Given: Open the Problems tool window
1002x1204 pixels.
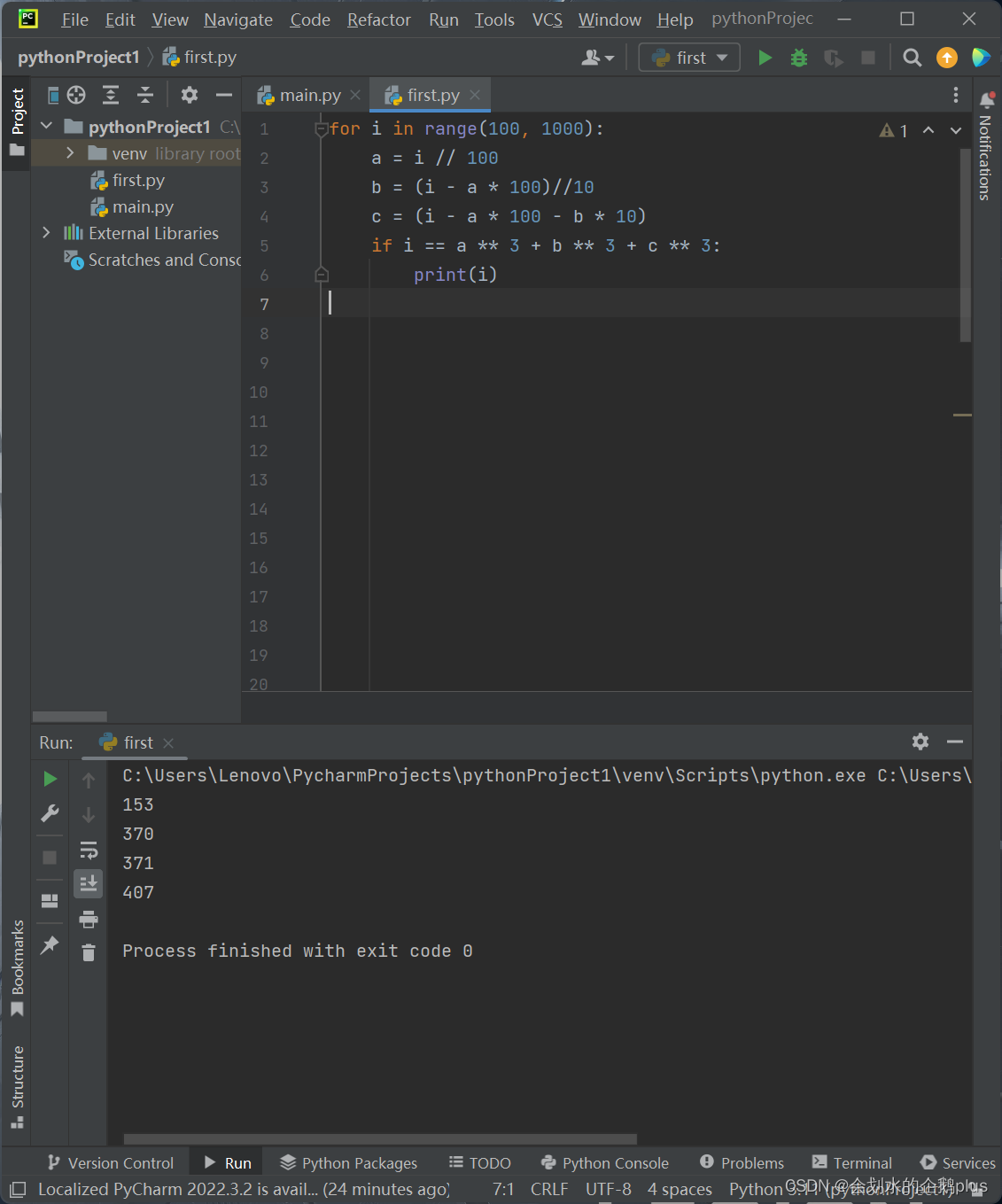Looking at the screenshot, I should (742, 1162).
